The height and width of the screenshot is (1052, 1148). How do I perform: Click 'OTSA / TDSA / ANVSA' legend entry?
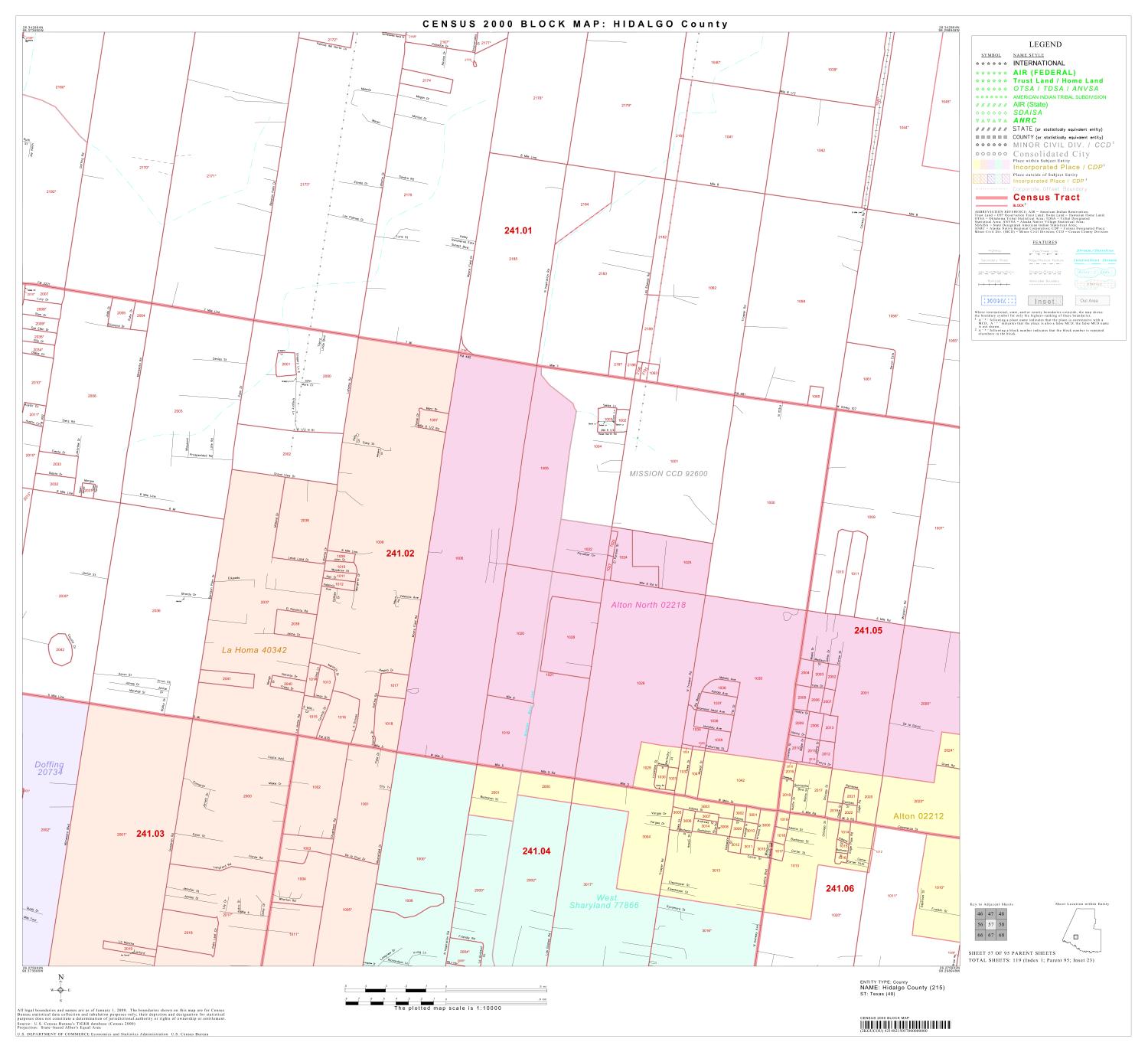(x=1055, y=89)
